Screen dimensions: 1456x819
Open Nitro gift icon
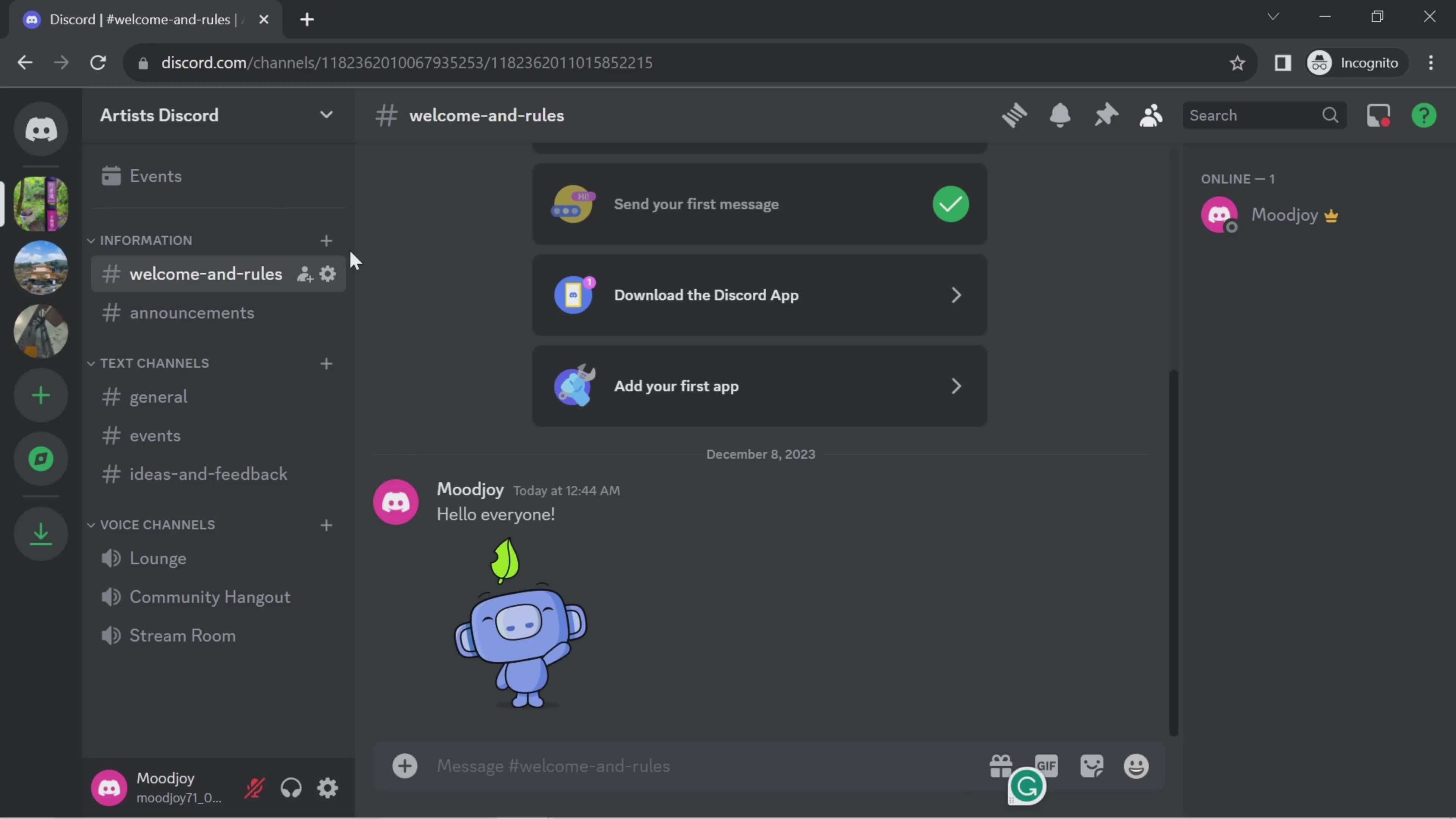1001,766
